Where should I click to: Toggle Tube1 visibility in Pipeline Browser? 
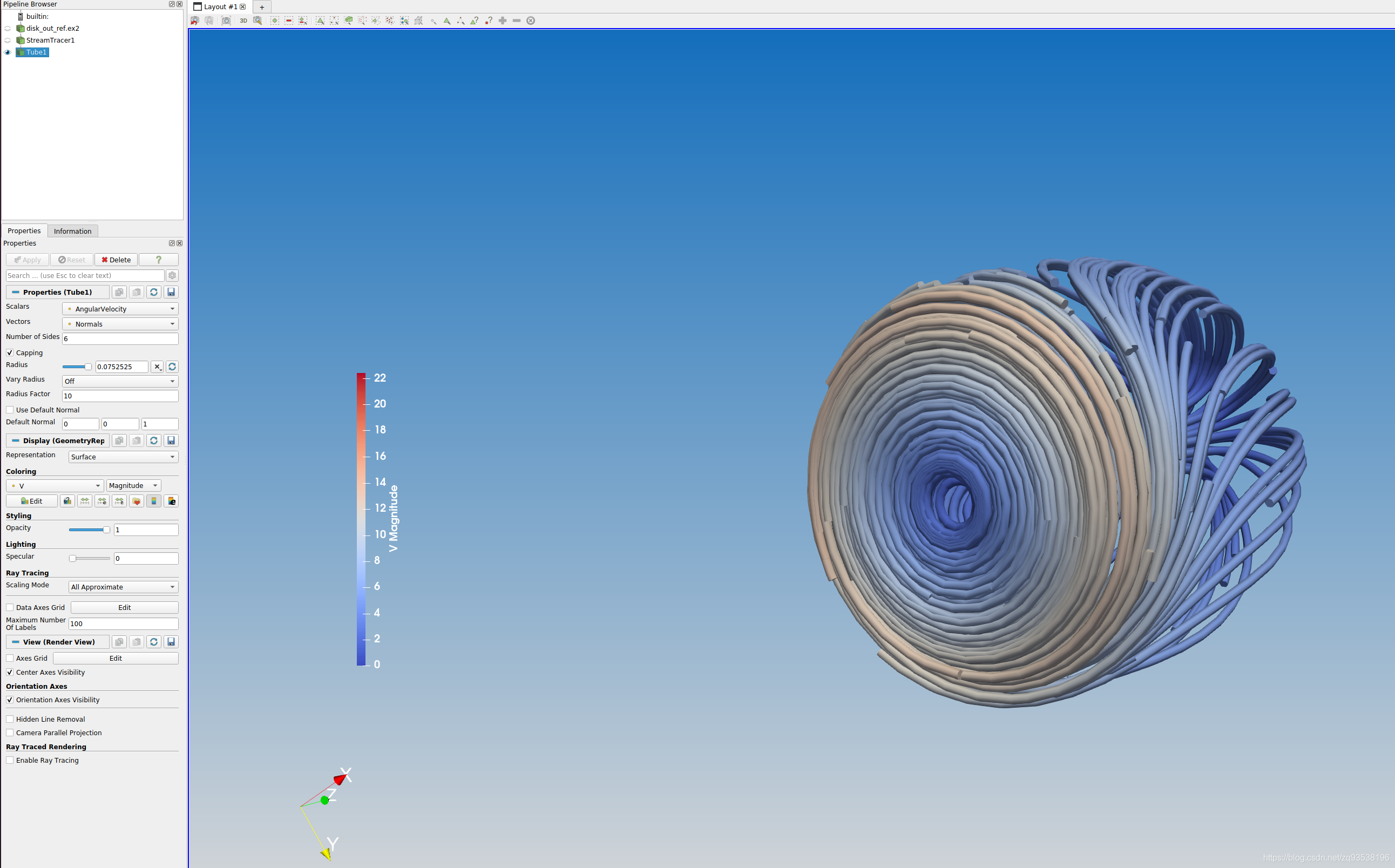[8, 52]
